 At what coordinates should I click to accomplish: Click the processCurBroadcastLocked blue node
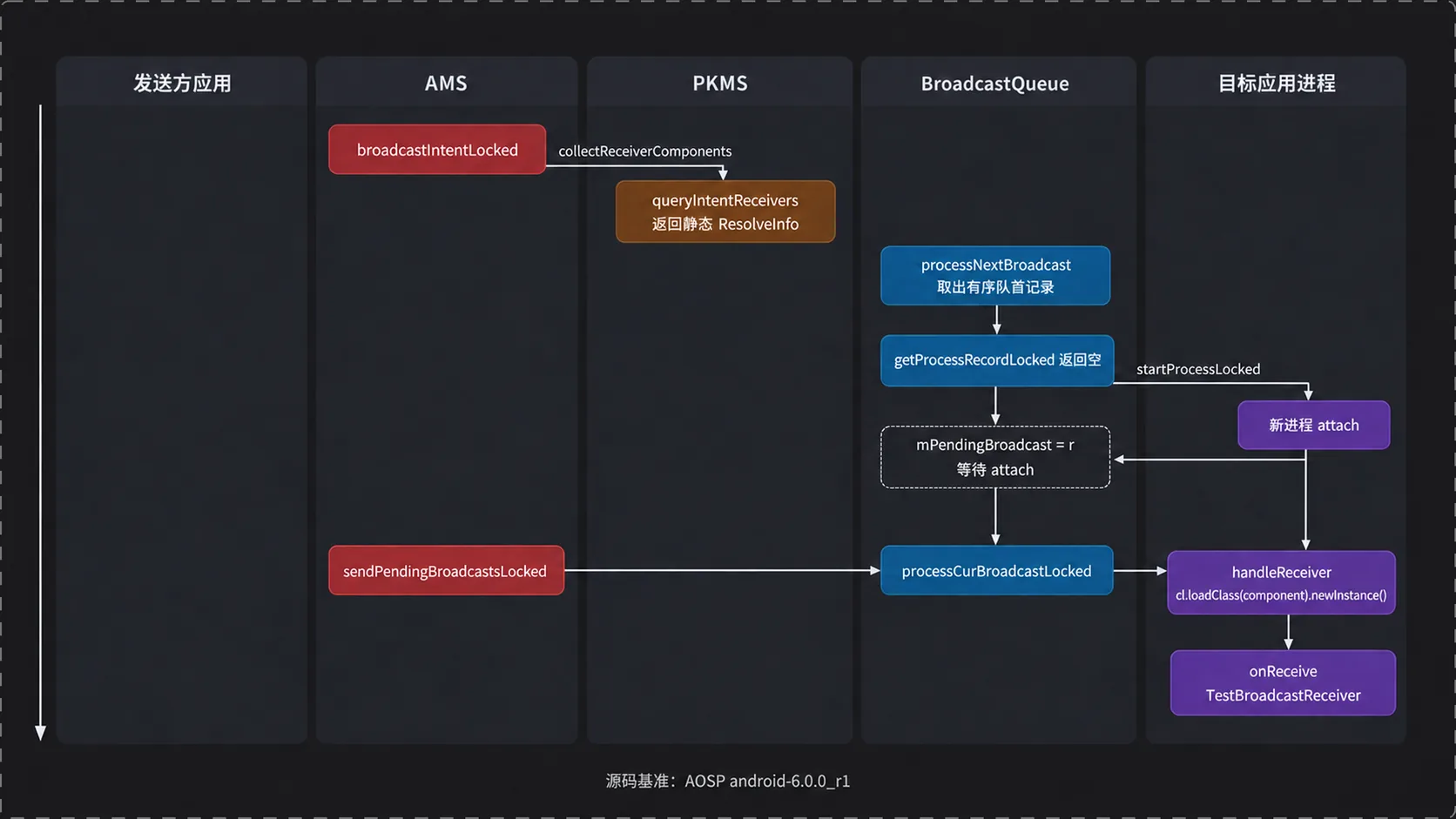997,571
